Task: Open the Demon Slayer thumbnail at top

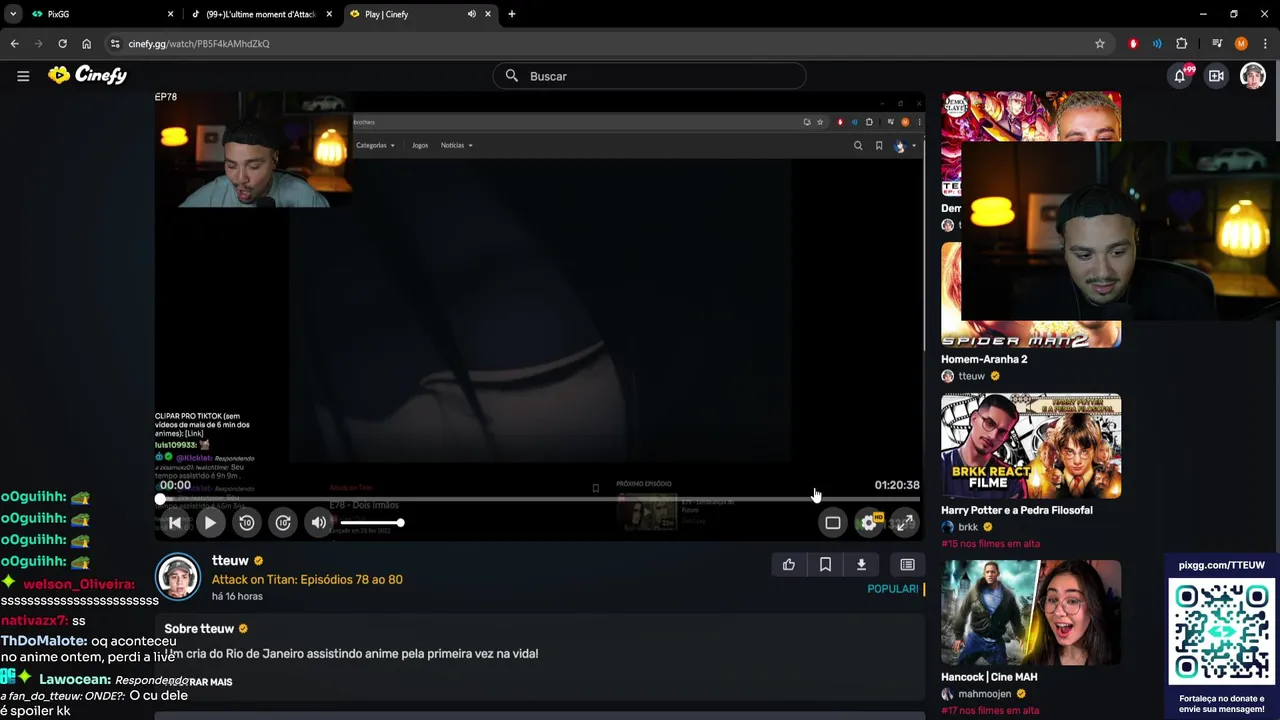Action: coord(1031,145)
